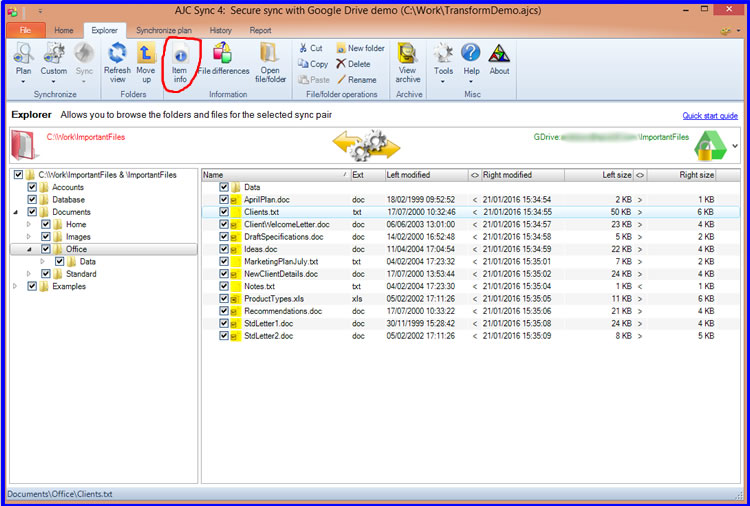Image resolution: width=750 pixels, height=506 pixels.
Task: Collapse the Office tree node
Action: (29, 250)
